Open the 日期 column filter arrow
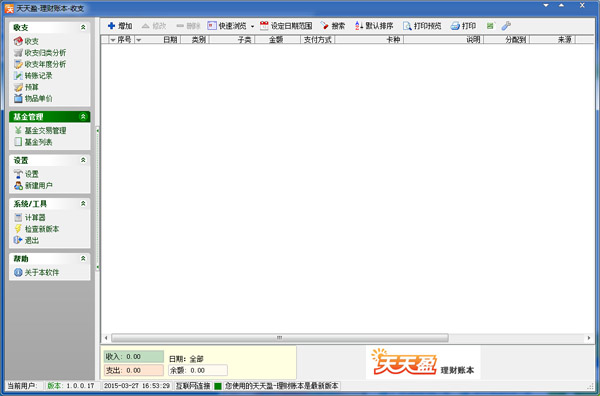The width and height of the screenshot is (600, 396). click(x=139, y=40)
